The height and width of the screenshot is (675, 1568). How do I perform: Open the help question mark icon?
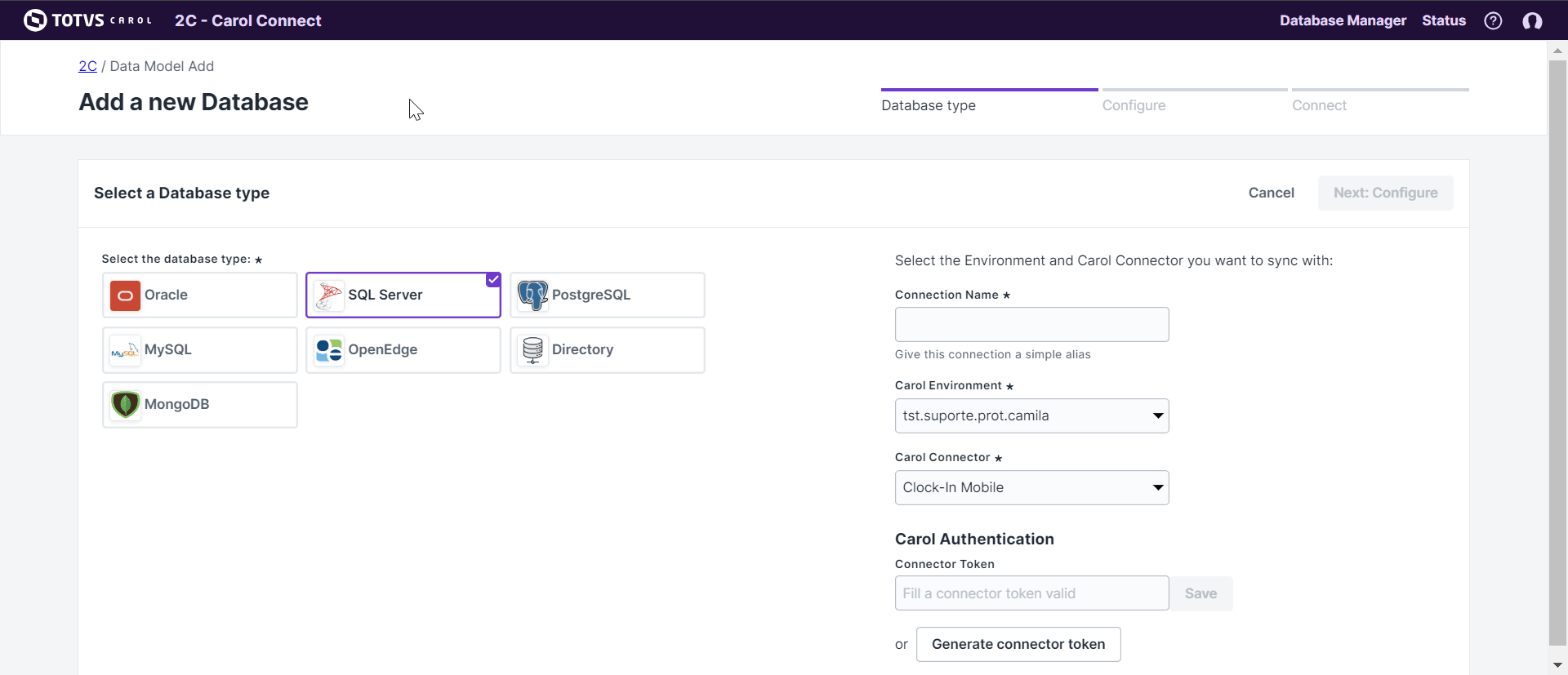pyautogui.click(x=1493, y=20)
